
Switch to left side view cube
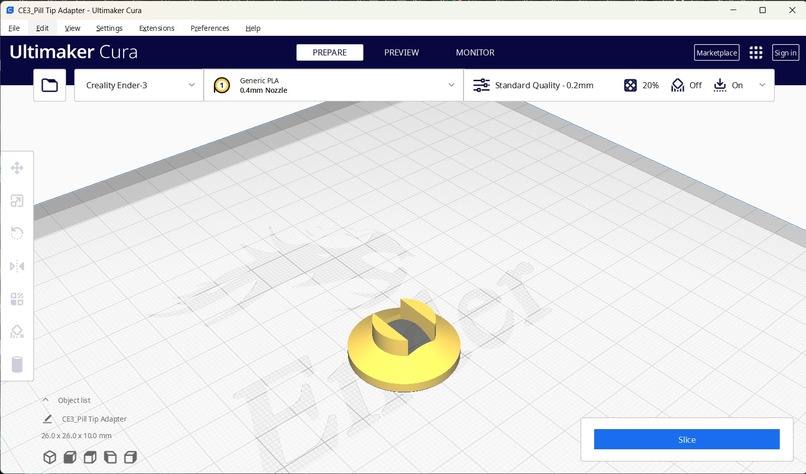[x=110, y=457]
